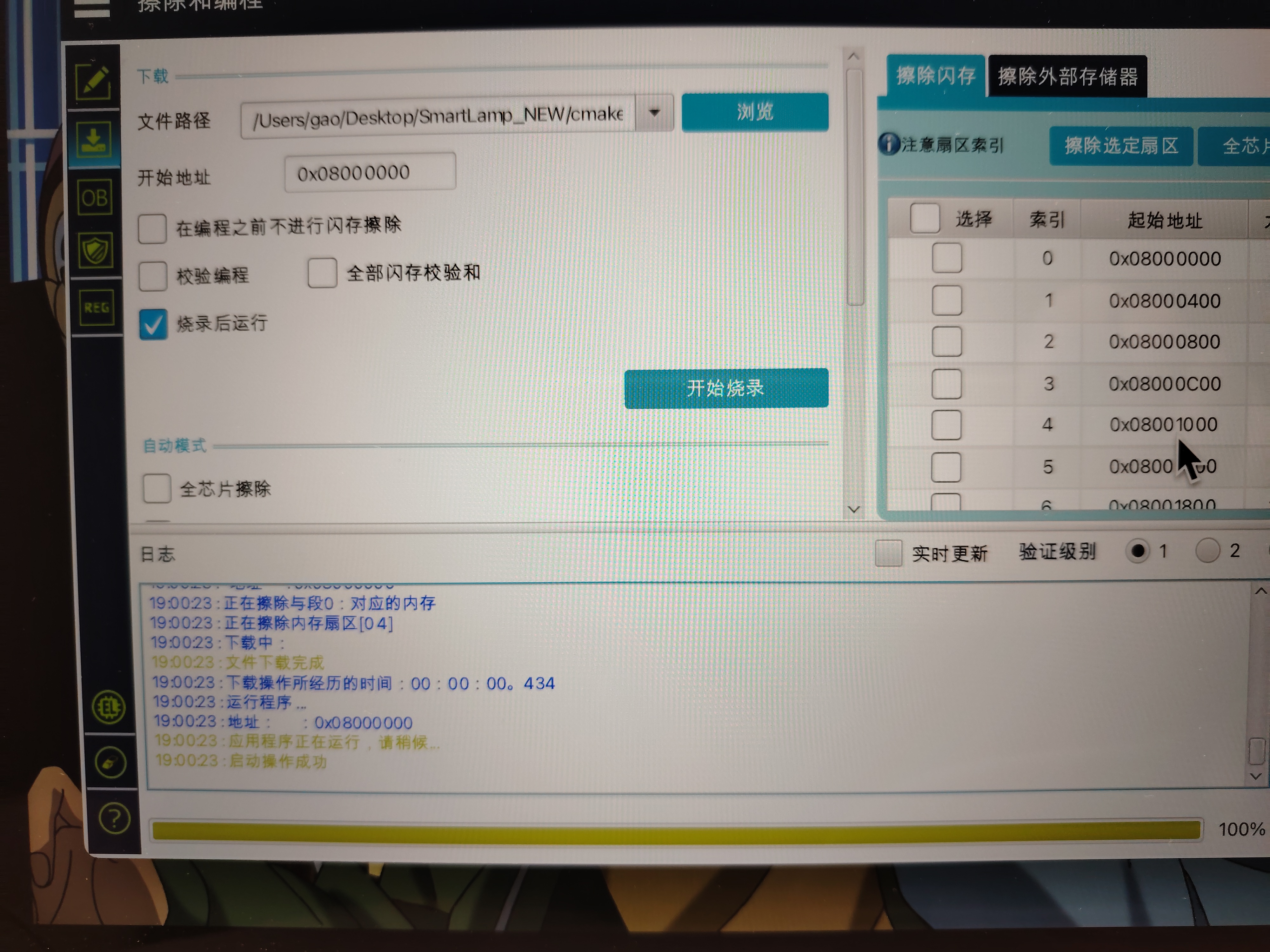Switch to 擦除外部存储器 tab
Viewport: 1270px width, 952px height.
(1067, 76)
